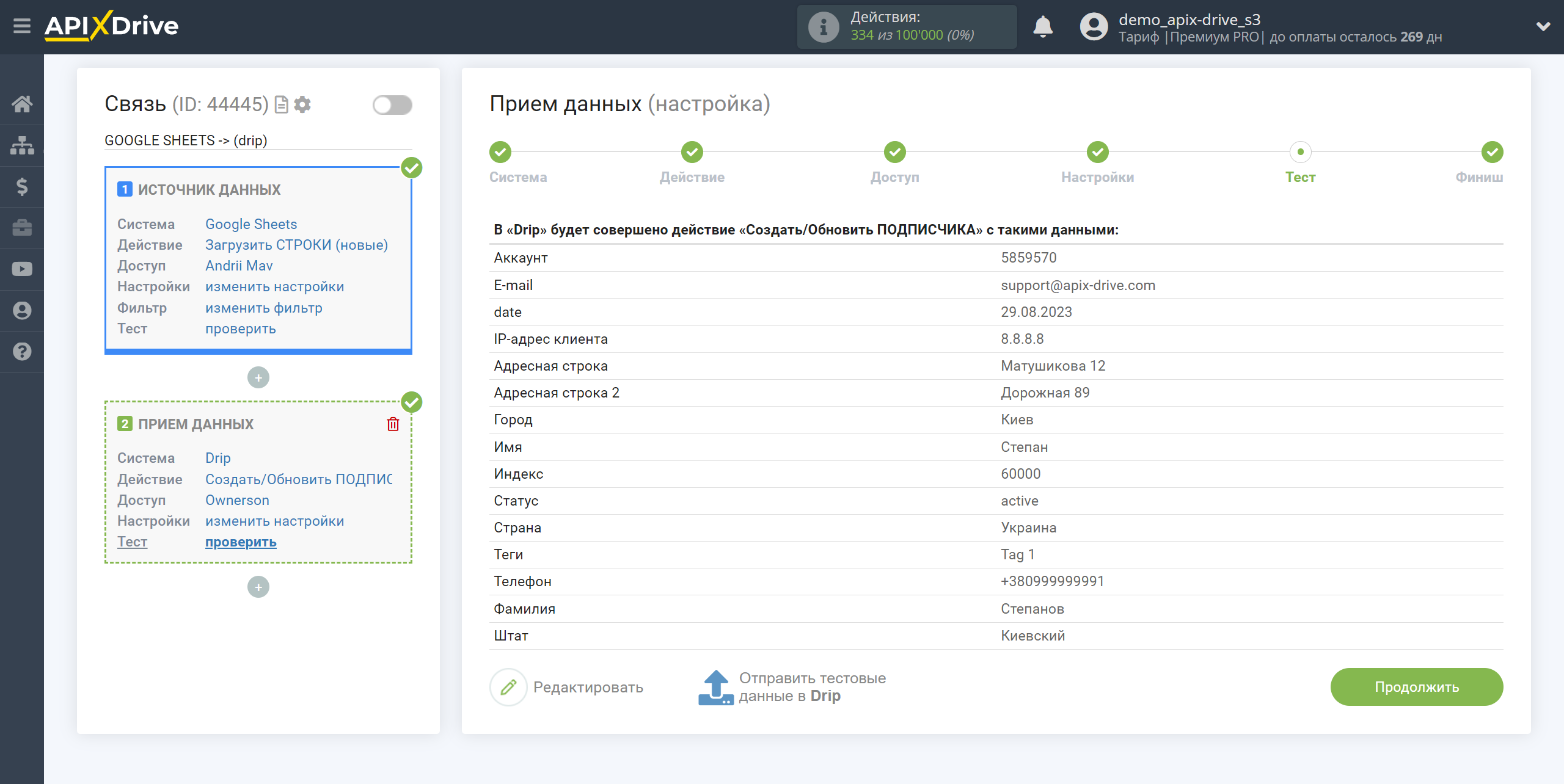Click the Ownerson access link
The image size is (1564, 784).
[x=237, y=500]
